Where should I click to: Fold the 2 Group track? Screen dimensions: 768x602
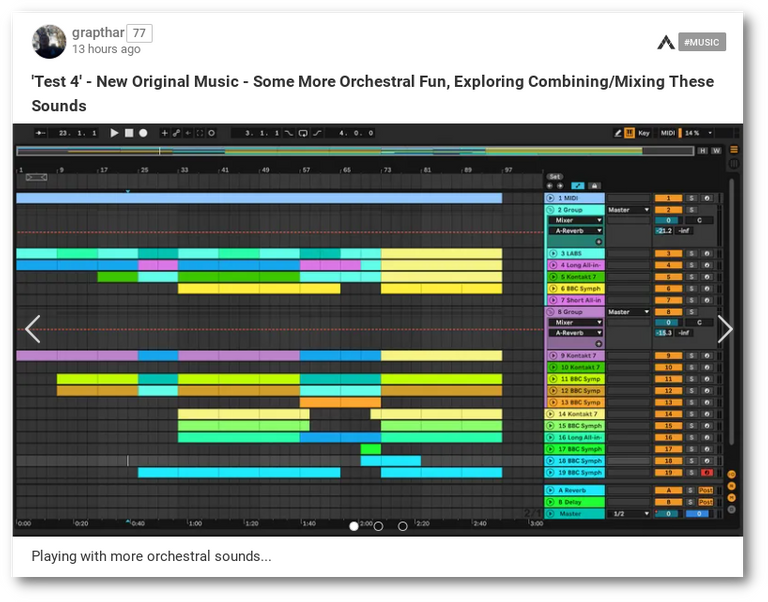coord(551,210)
